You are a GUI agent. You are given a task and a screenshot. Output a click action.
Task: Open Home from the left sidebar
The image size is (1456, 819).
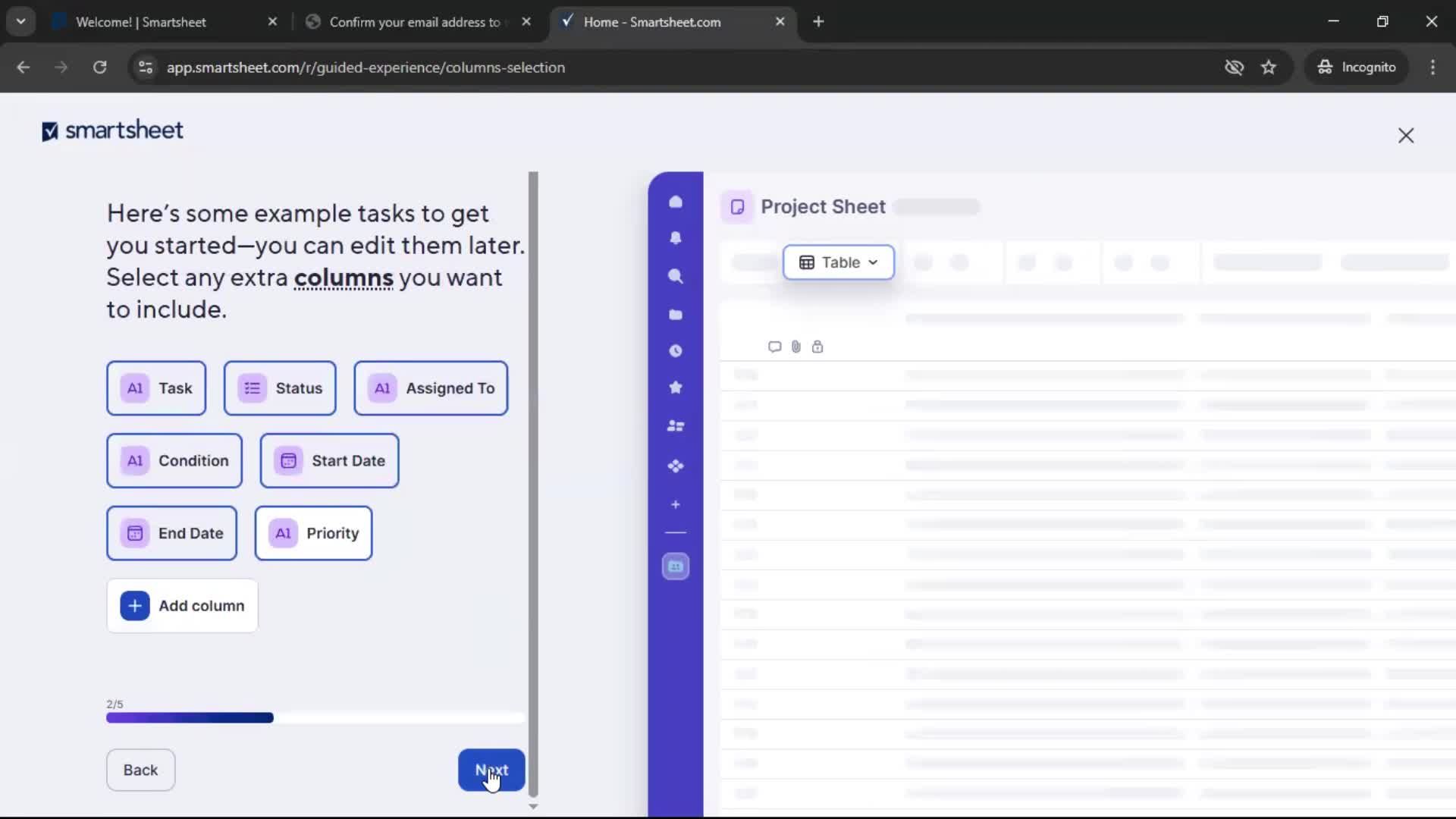[676, 201]
